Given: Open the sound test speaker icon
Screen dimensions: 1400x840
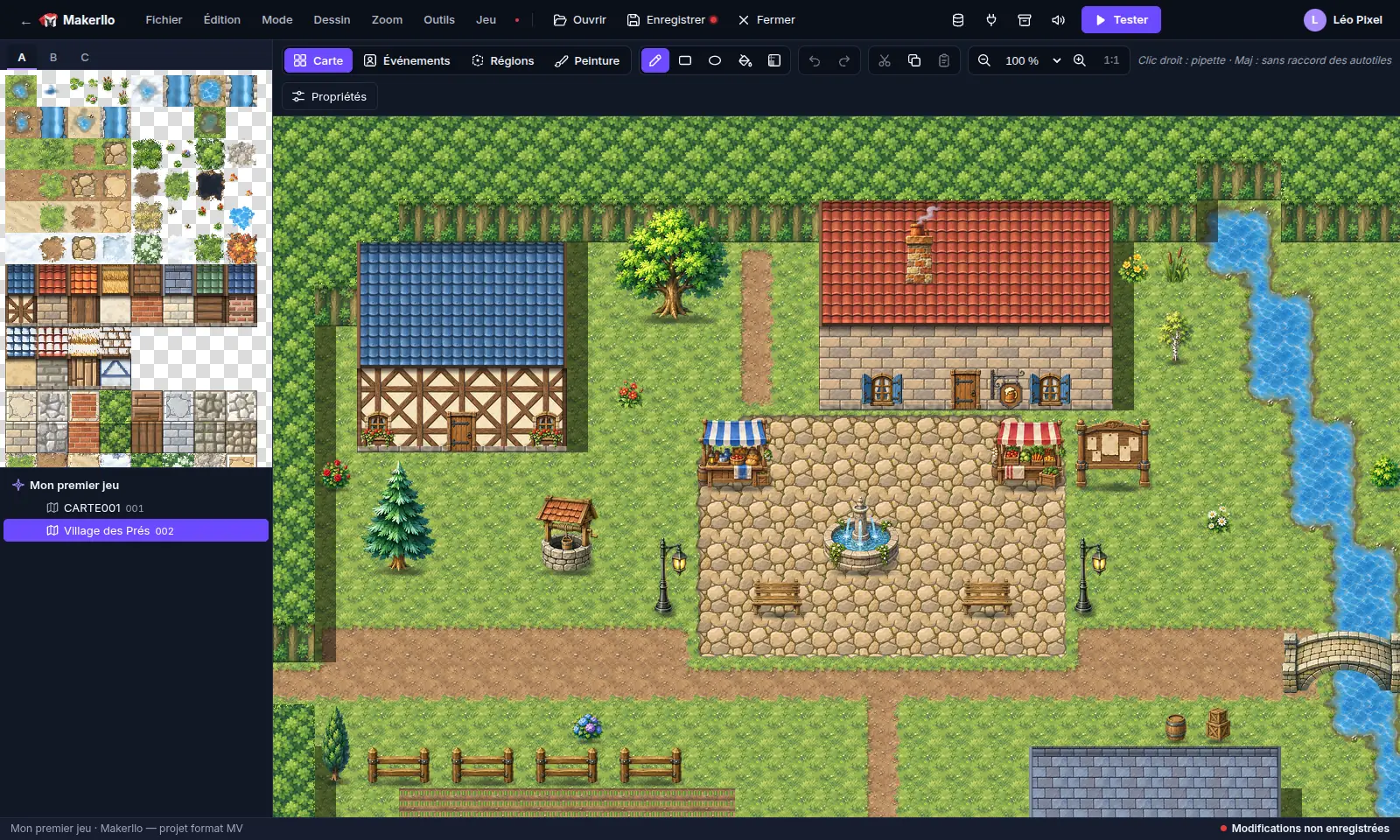Looking at the screenshot, I should click(1058, 19).
